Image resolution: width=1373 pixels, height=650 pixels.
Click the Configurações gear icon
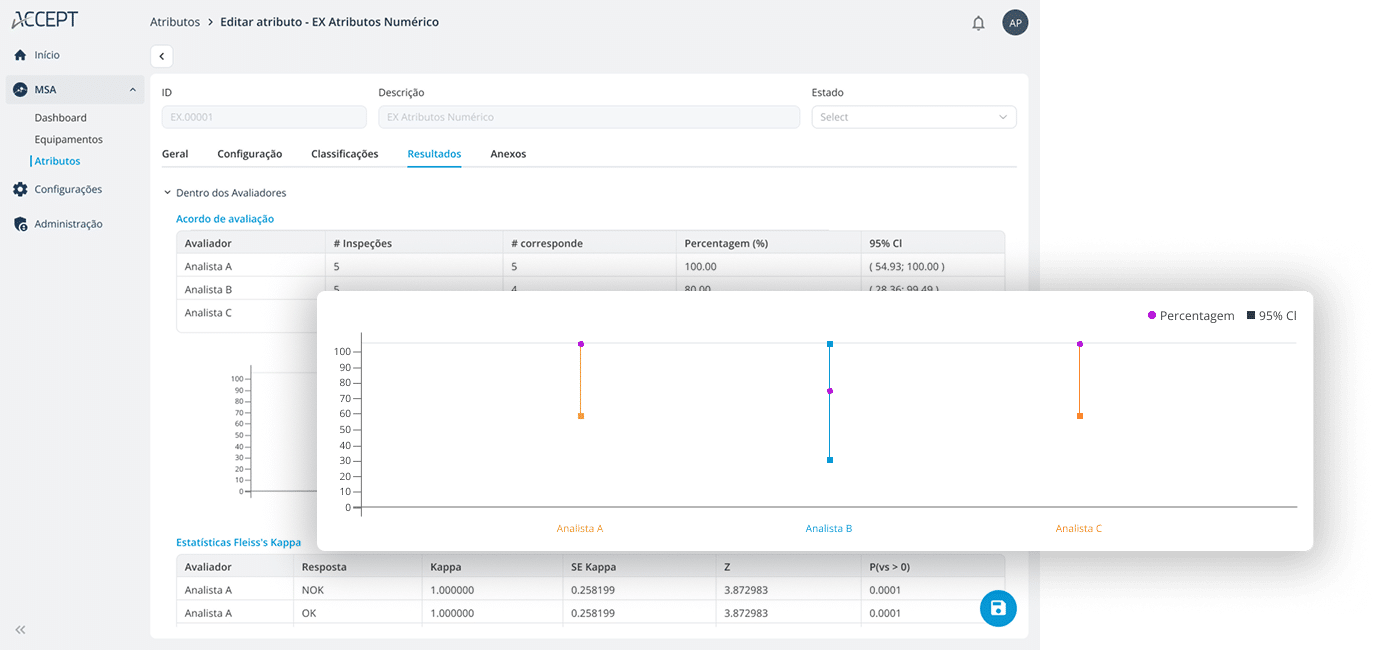coord(20,189)
